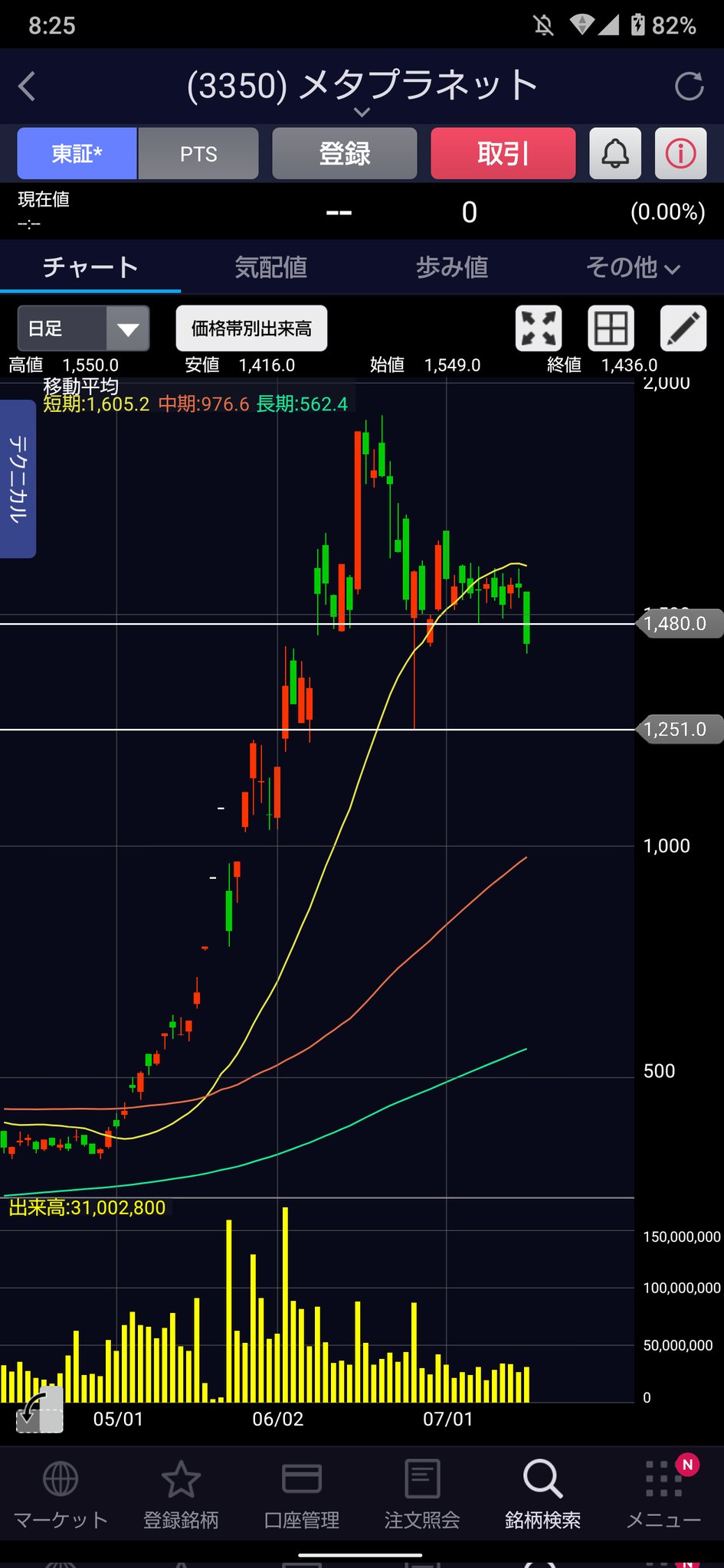Open the 日足 timeframe dropdown
This screenshot has width=724, height=1568.
coord(84,328)
